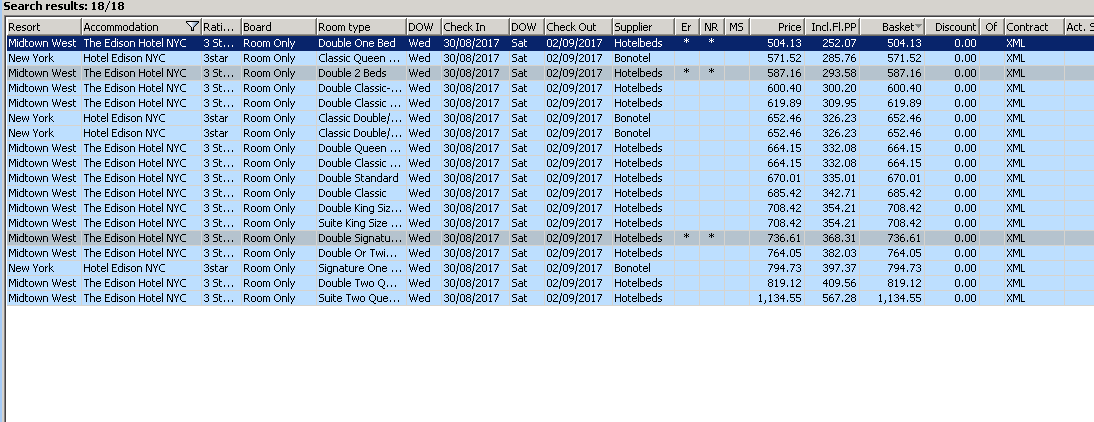Viewport: 1094px width, 422px height.
Task: Sort by the Price column header
Action: click(777, 27)
